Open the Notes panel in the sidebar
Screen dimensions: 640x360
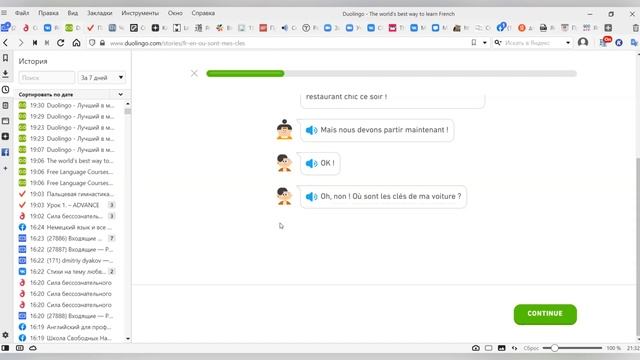click(5, 105)
